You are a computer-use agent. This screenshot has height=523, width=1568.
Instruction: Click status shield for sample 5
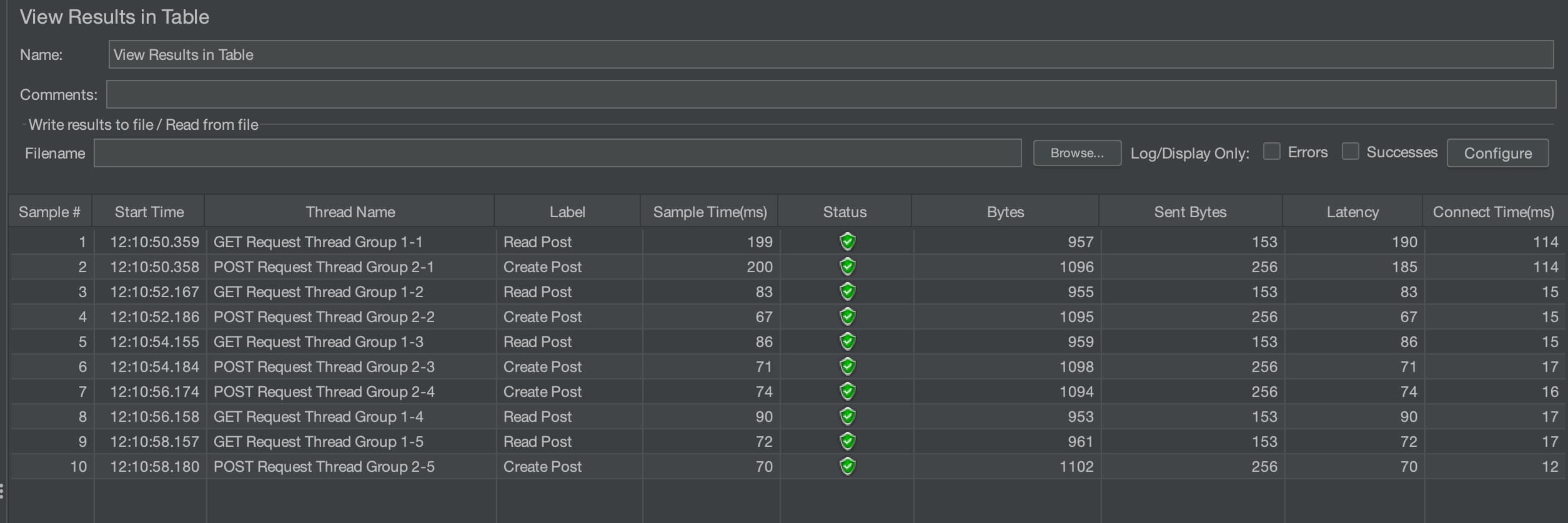847,341
